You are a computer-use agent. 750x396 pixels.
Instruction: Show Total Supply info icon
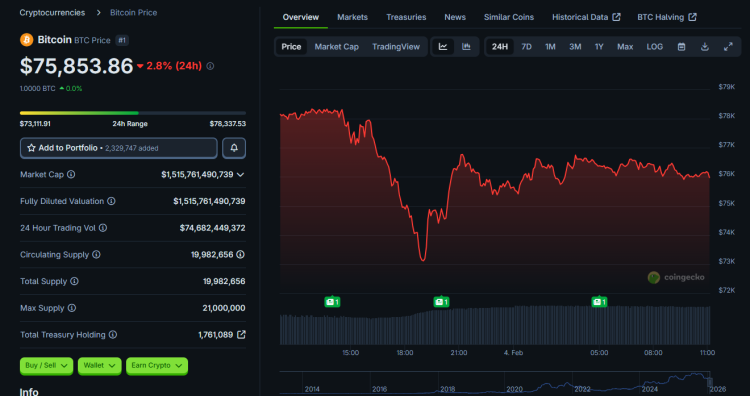click(x=74, y=281)
